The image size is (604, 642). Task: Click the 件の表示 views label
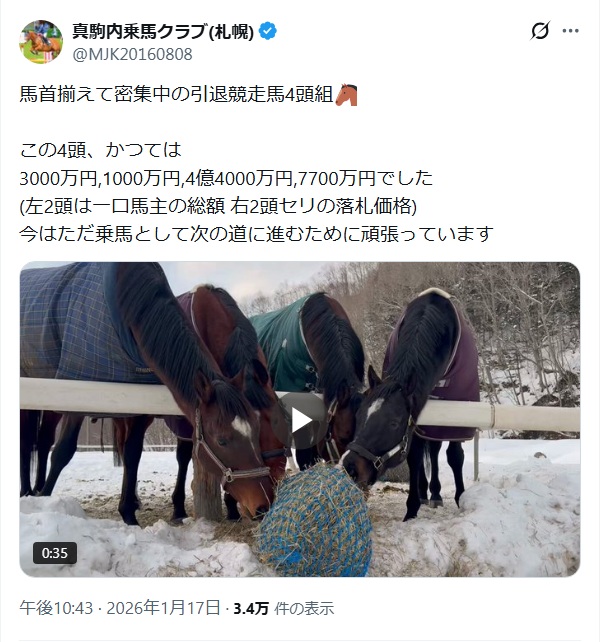304,609
